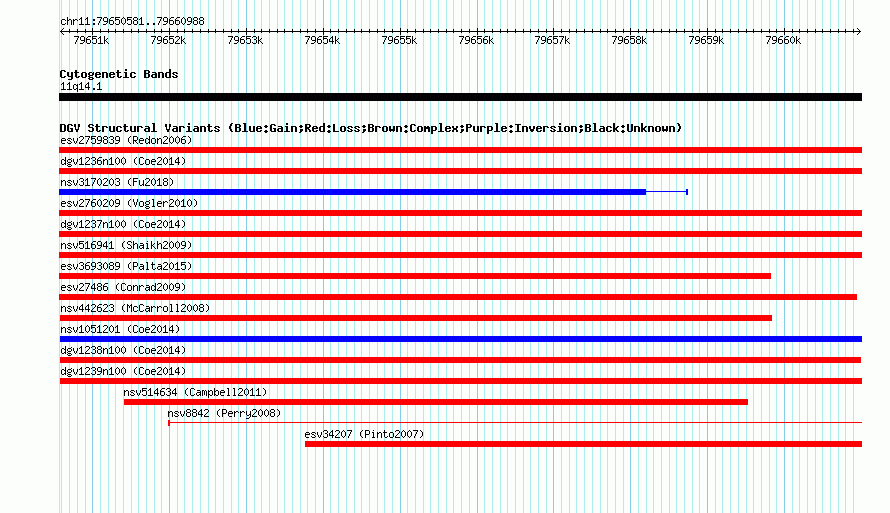Click the black 11q14.1 cytogenetic band bar
Screen dimensions: 890x513
pyautogui.click(x=460, y=97)
